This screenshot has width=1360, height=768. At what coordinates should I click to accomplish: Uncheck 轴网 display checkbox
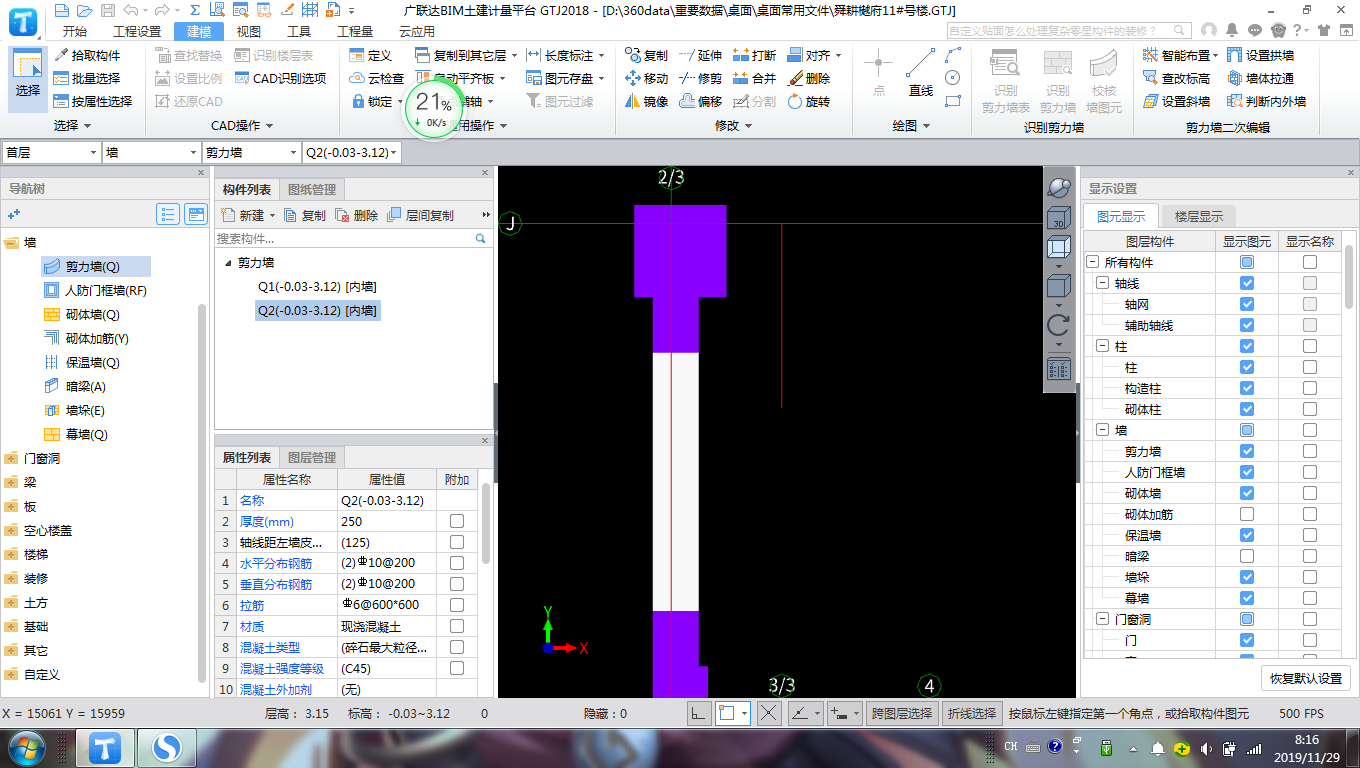[x=1247, y=304]
